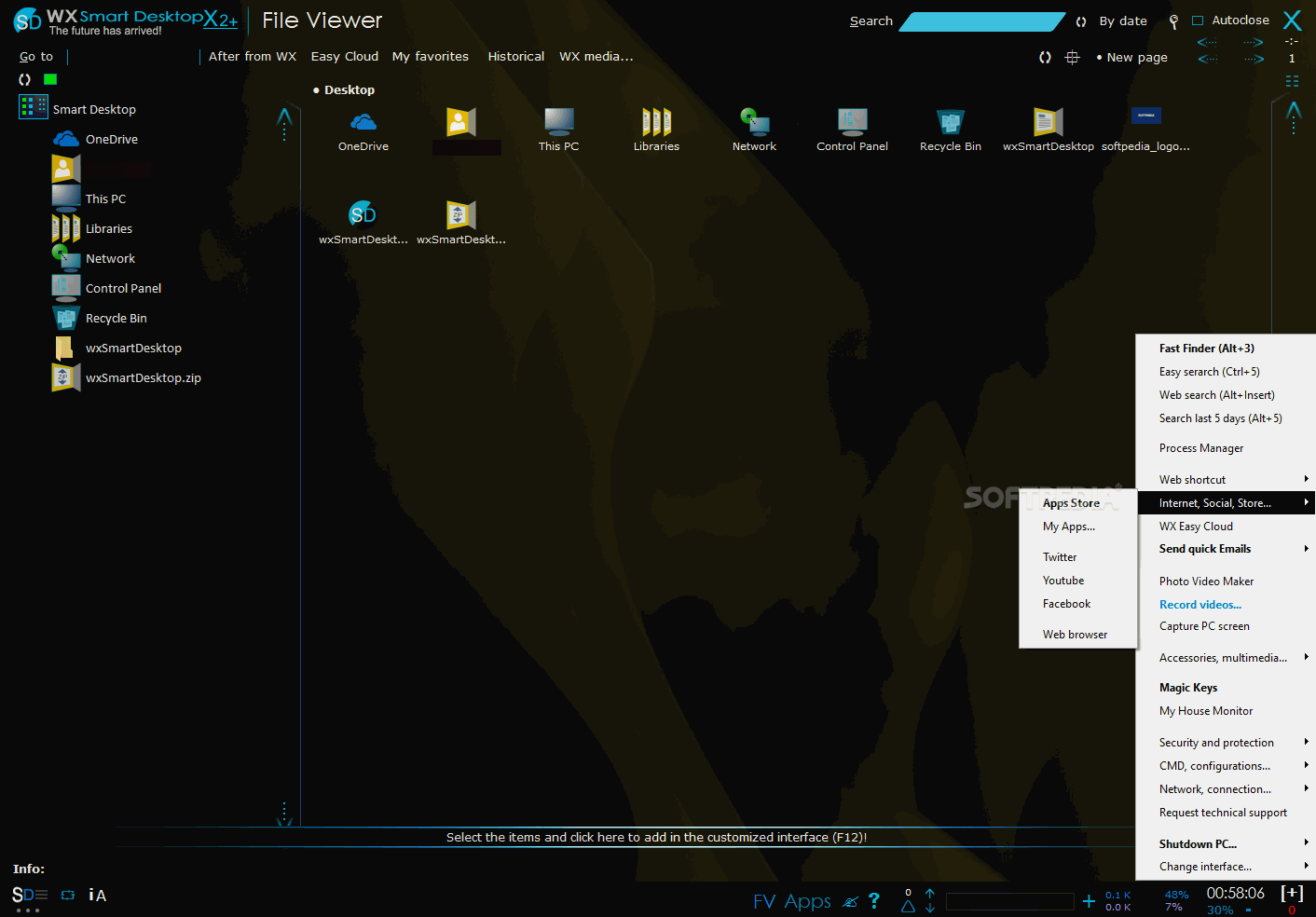Click the small screen icon beside SD
The height and width of the screenshot is (917, 1316).
click(68, 896)
